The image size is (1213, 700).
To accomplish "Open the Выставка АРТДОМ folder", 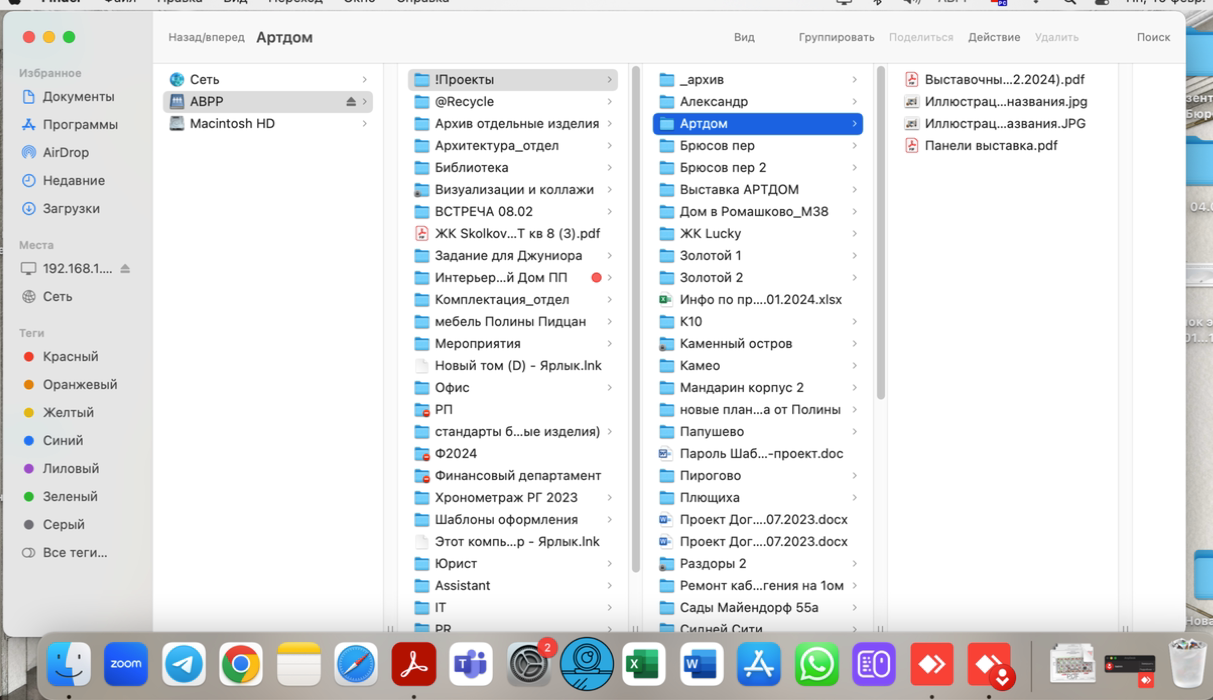I will (738, 190).
